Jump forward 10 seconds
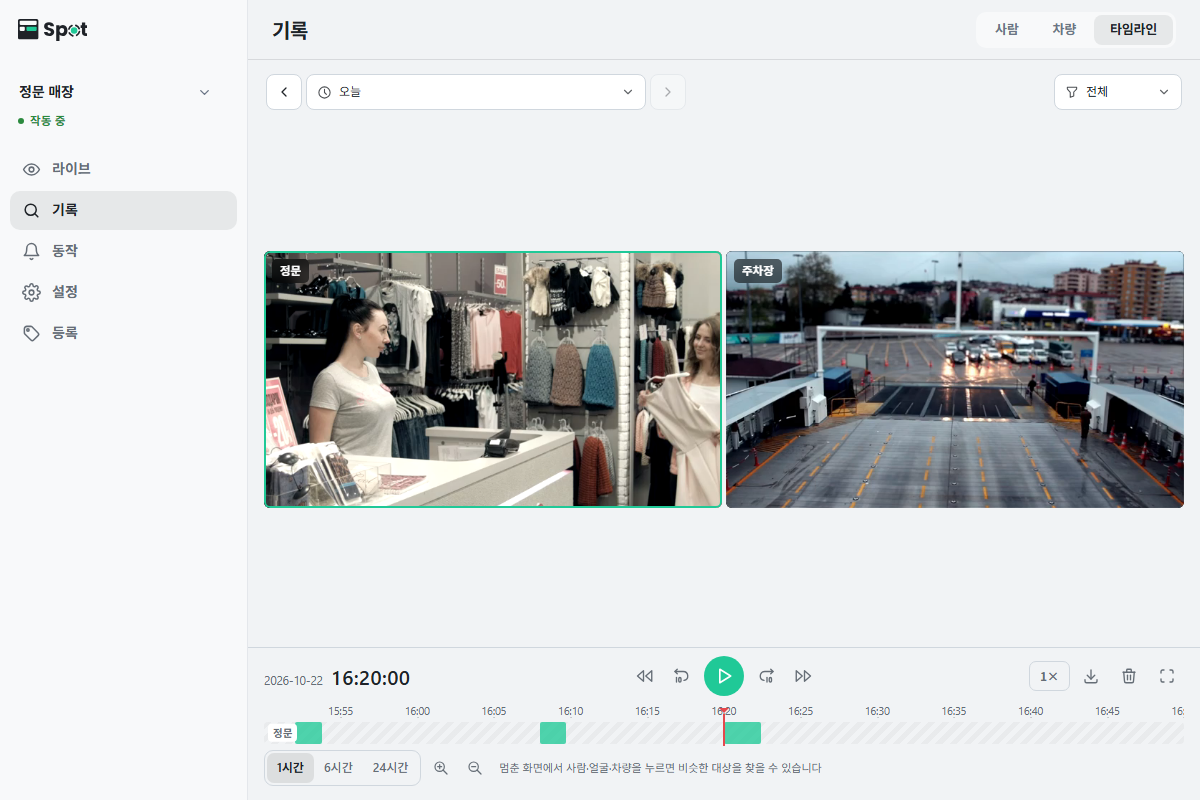This screenshot has width=1200, height=800. pos(767,676)
